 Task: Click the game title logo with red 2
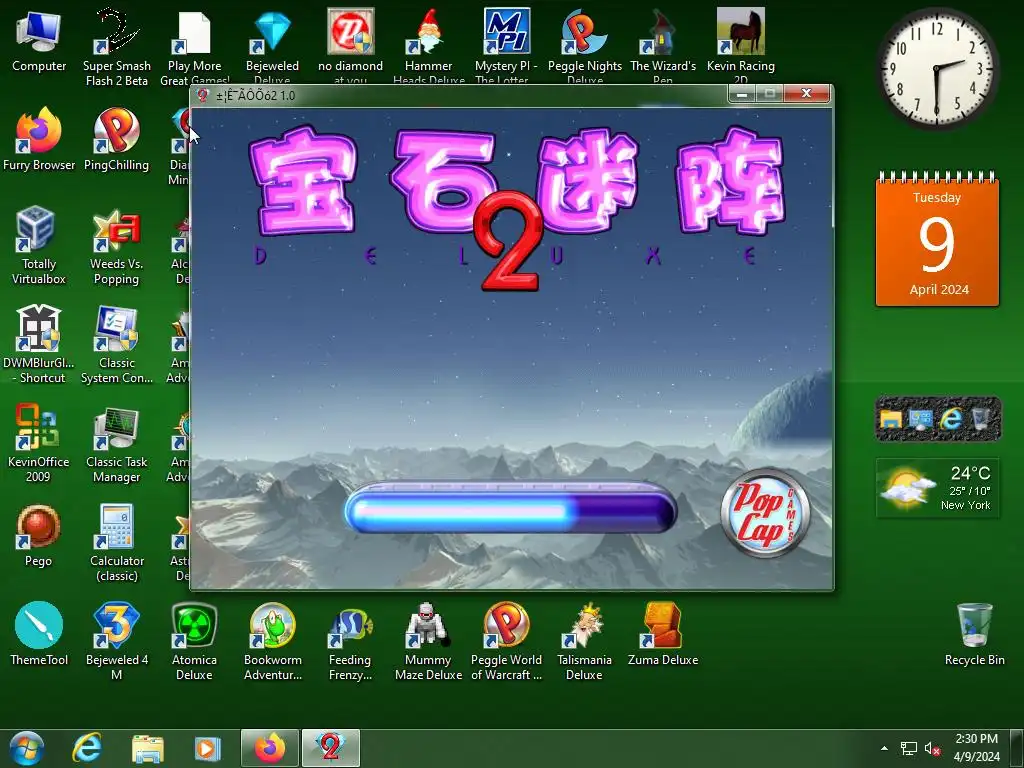click(x=516, y=209)
